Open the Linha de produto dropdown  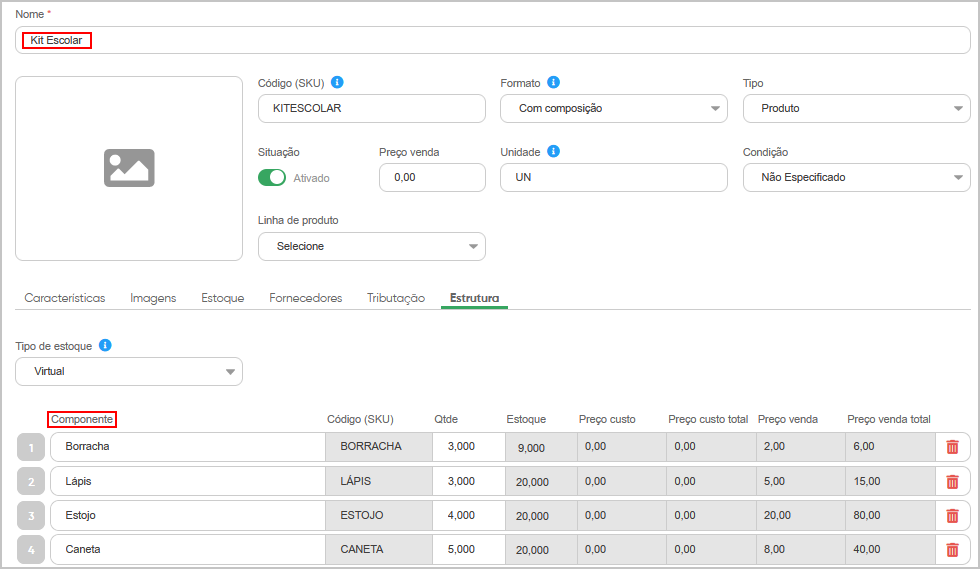point(371,246)
